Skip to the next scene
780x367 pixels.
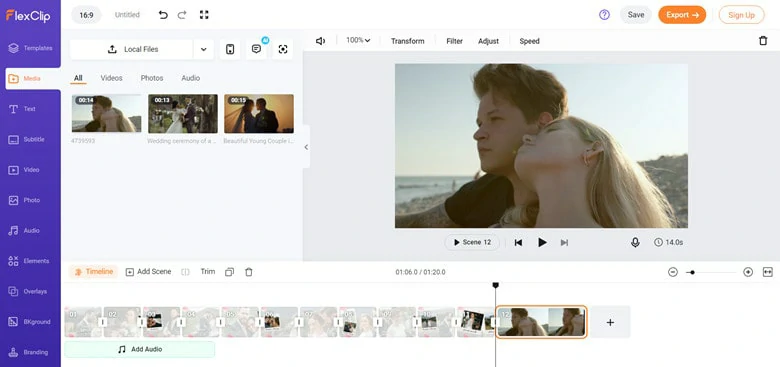[x=564, y=243]
